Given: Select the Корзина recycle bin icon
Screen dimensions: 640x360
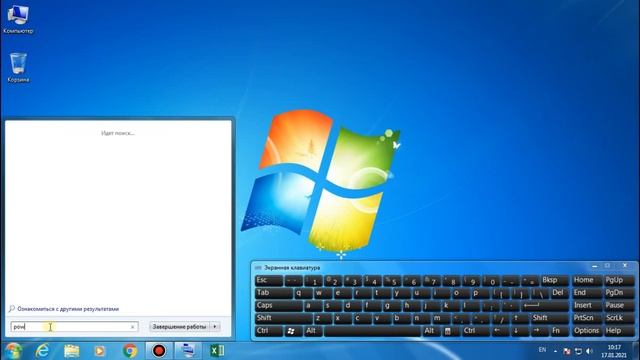Looking at the screenshot, I should (18, 68).
